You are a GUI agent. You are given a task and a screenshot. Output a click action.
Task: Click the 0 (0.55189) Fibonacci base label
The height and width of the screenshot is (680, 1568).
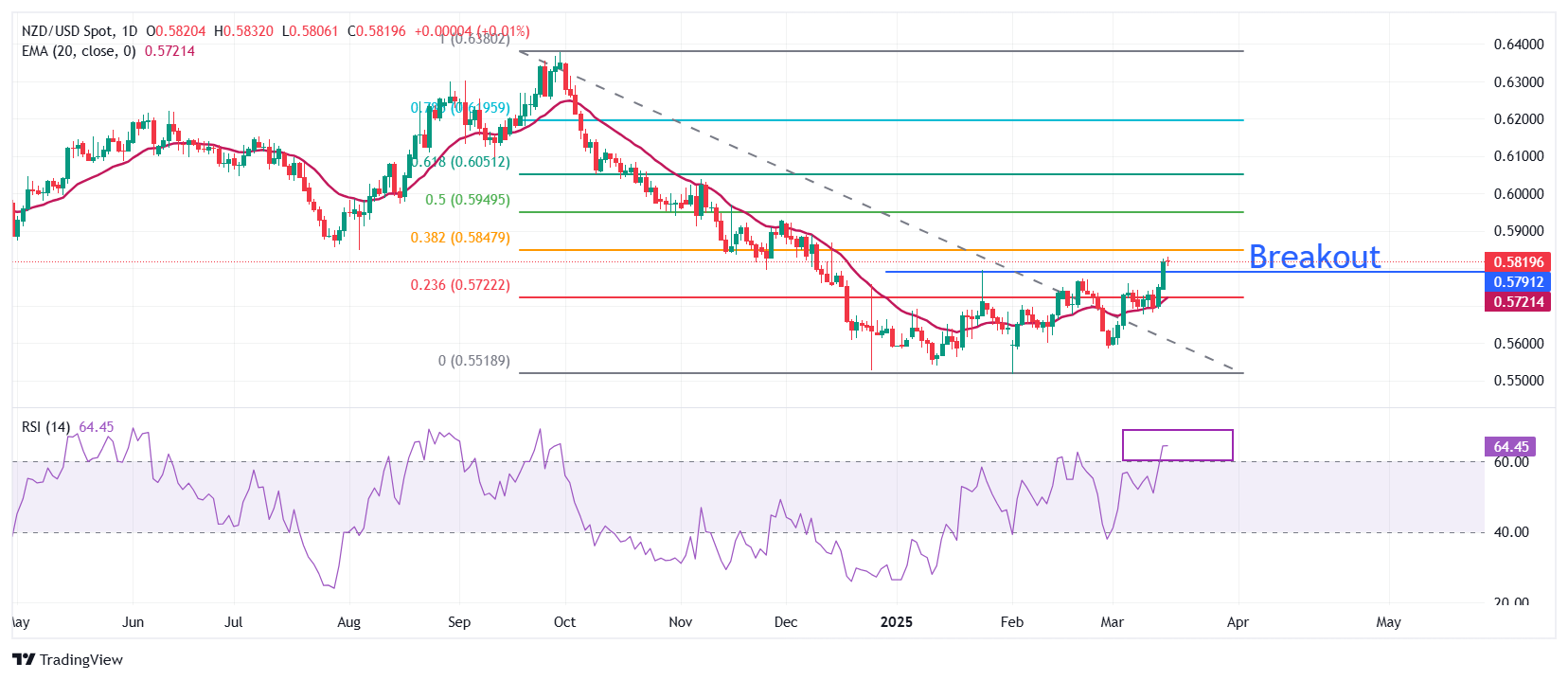[473, 361]
